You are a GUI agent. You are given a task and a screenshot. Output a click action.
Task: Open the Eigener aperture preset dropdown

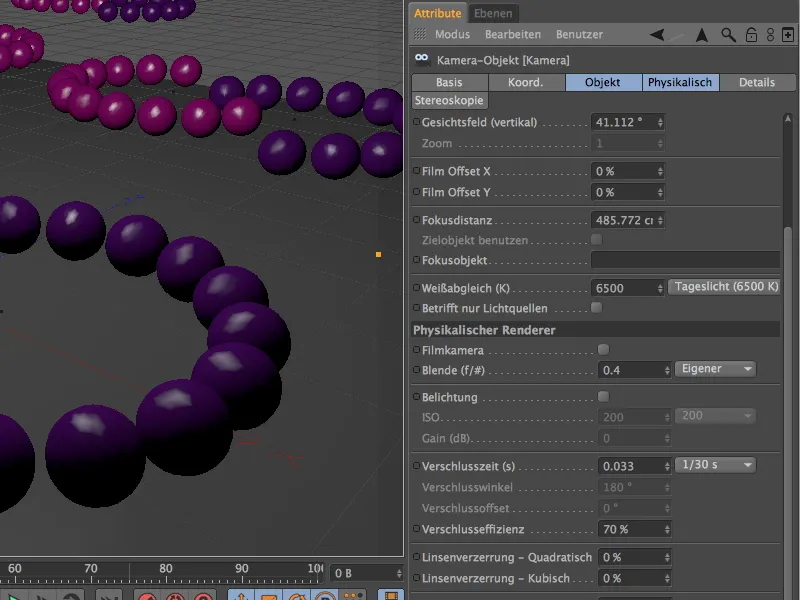(715, 369)
